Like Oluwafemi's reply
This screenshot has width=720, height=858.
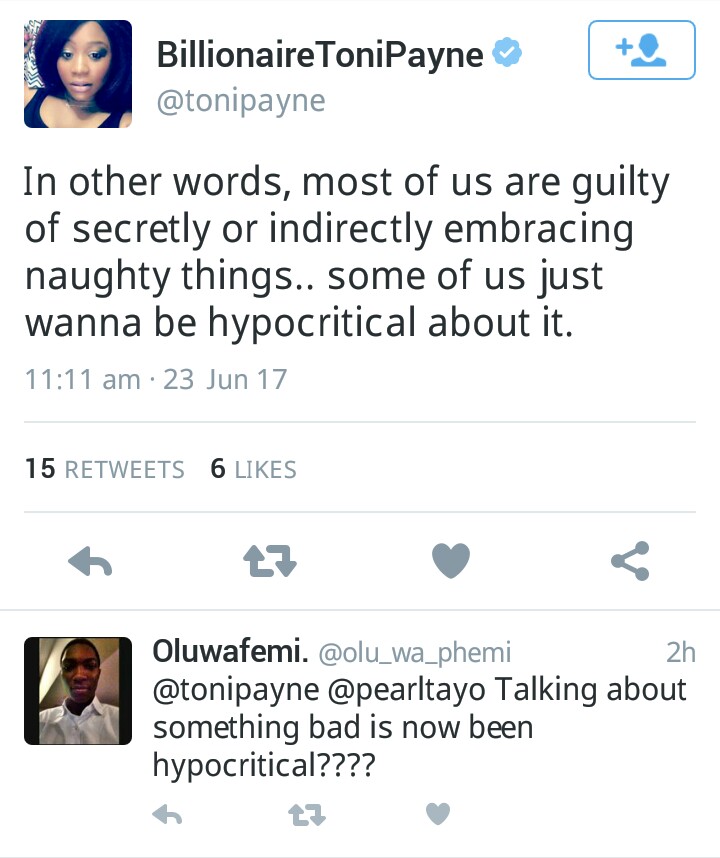438,815
